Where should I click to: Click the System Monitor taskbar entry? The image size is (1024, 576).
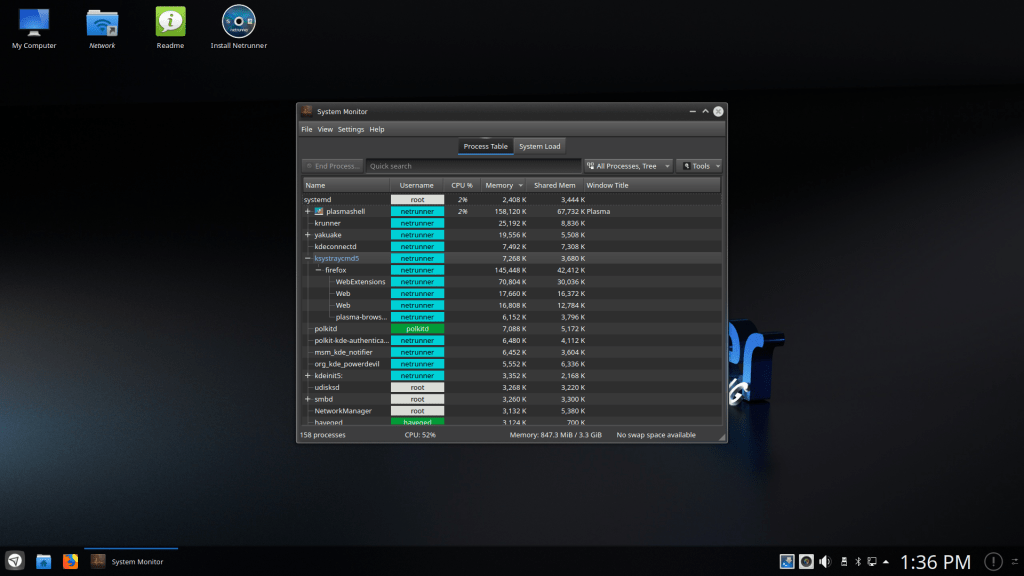pyautogui.click(x=131, y=562)
